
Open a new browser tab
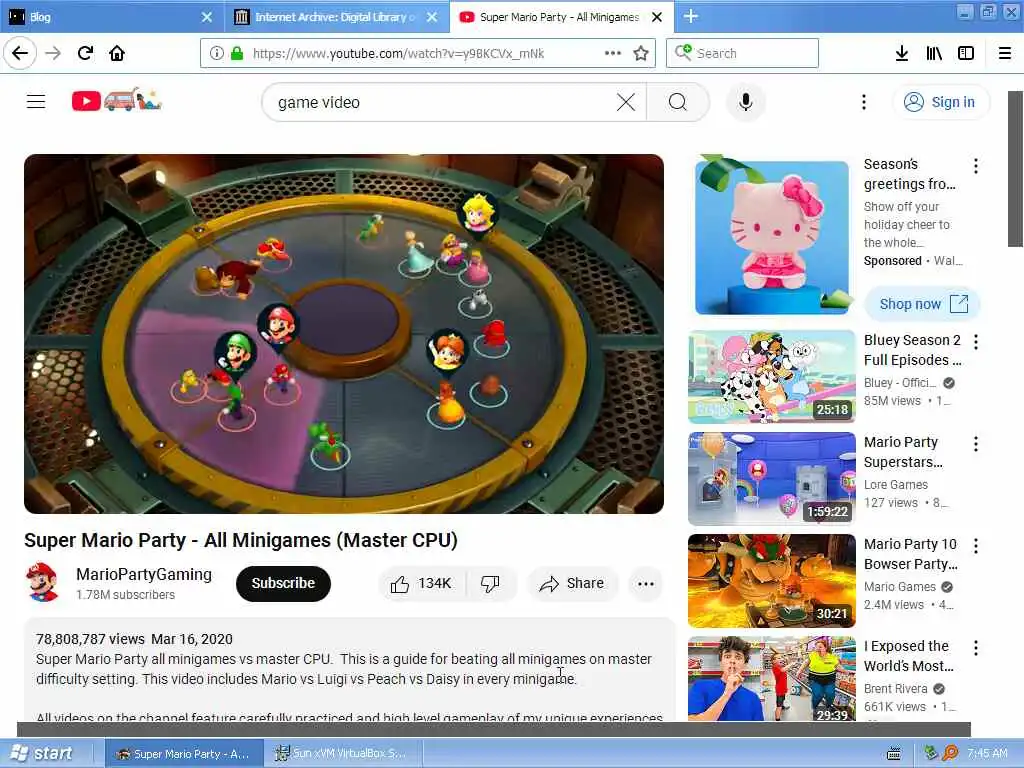point(690,16)
